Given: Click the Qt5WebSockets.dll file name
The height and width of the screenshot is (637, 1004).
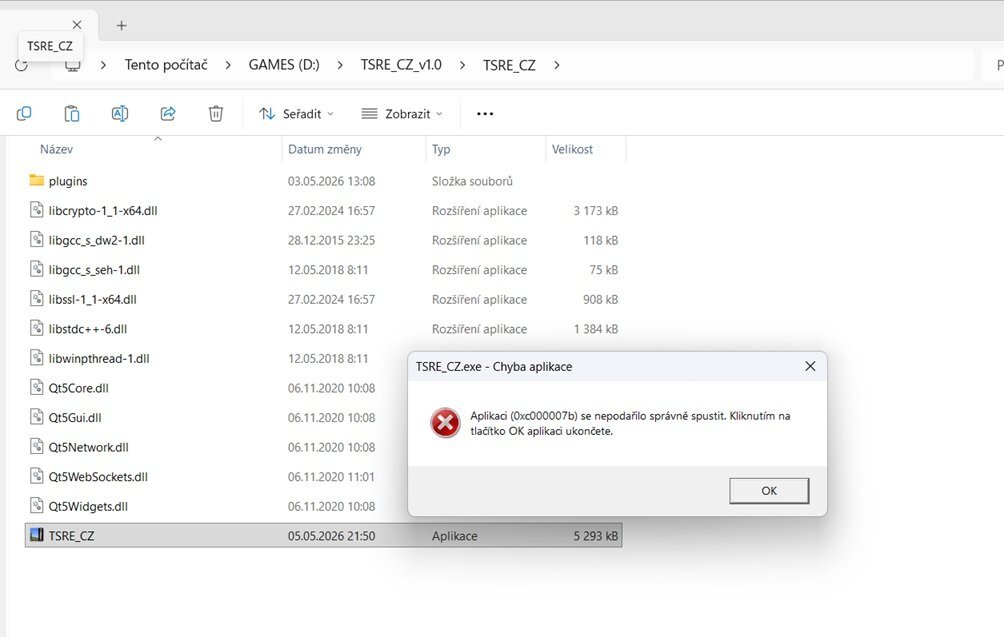Looking at the screenshot, I should coord(98,477).
